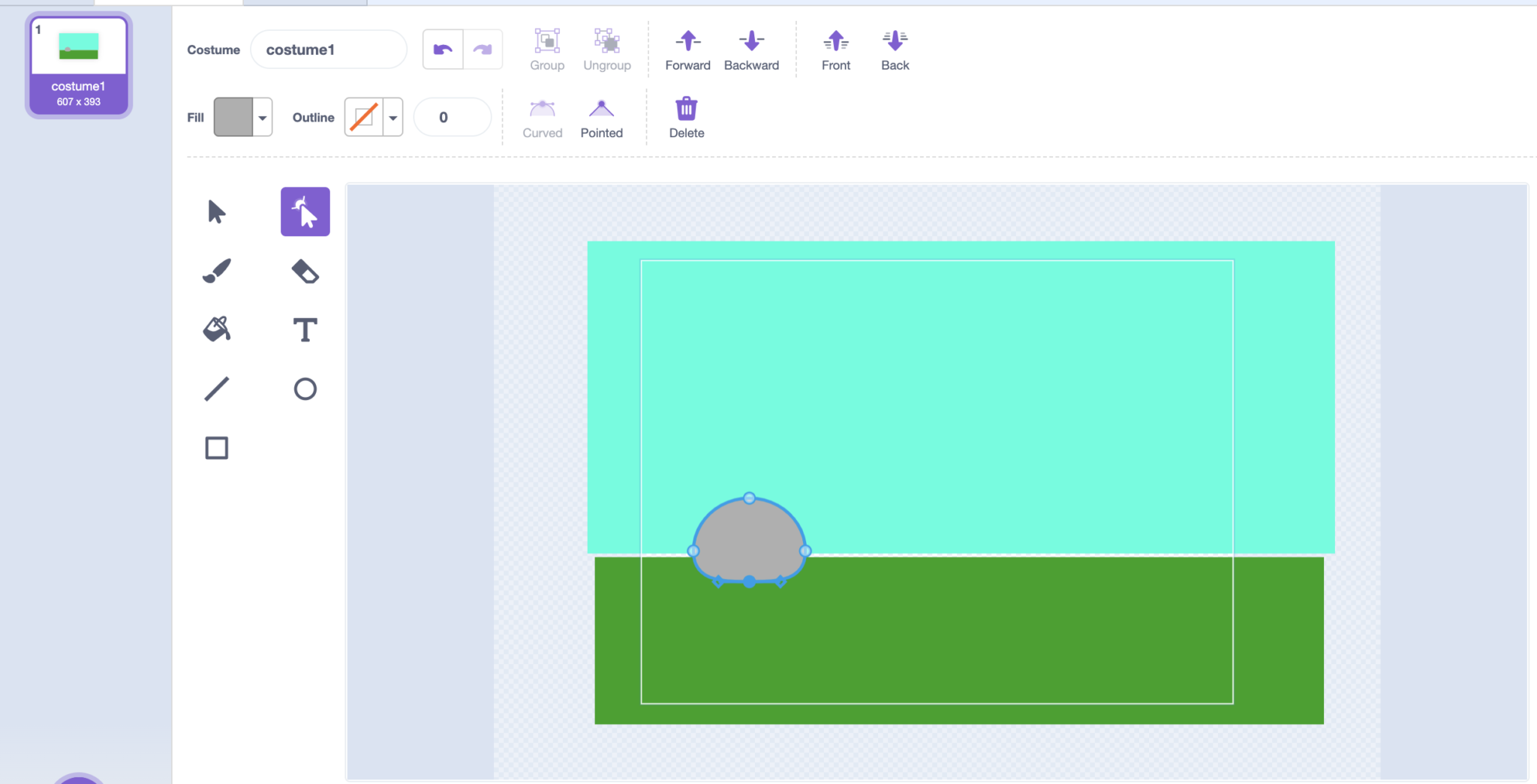Make the selected point Curved

point(542,116)
